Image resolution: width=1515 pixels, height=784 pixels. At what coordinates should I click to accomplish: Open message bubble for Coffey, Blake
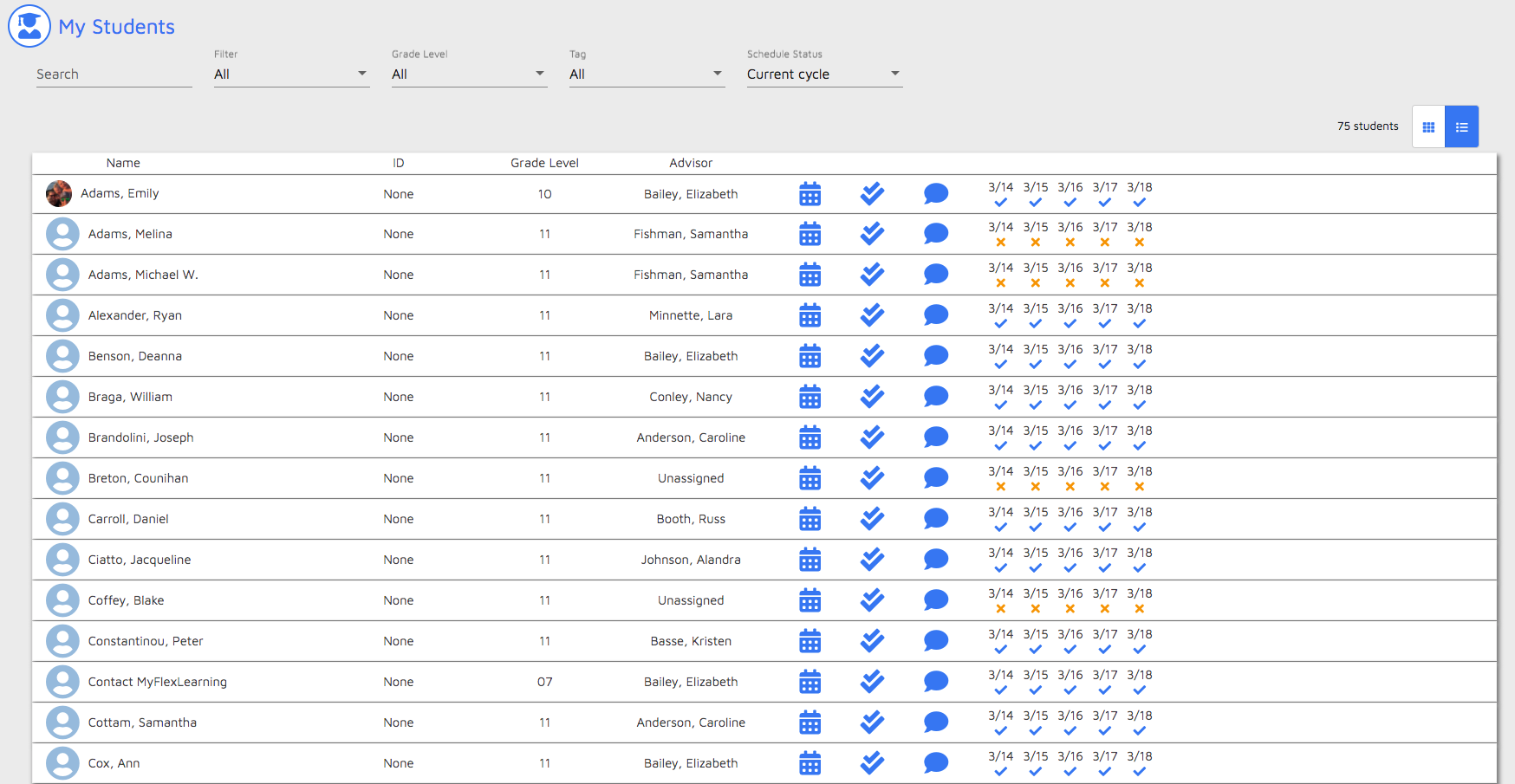pos(935,600)
